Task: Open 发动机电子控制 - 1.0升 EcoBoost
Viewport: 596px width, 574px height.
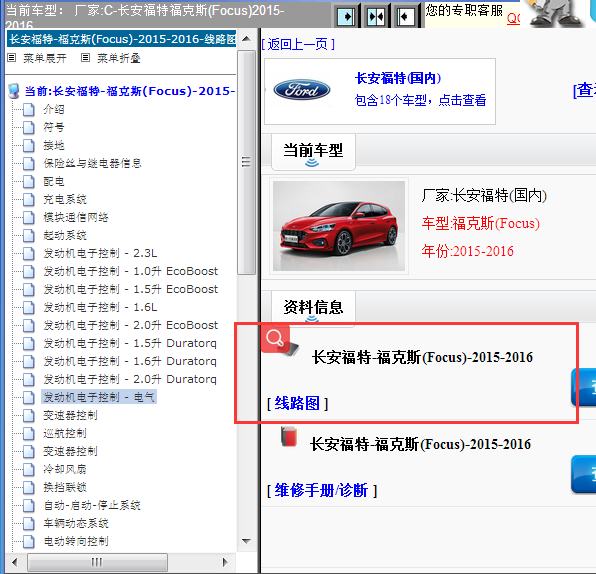Action: pyautogui.click(x=131, y=271)
